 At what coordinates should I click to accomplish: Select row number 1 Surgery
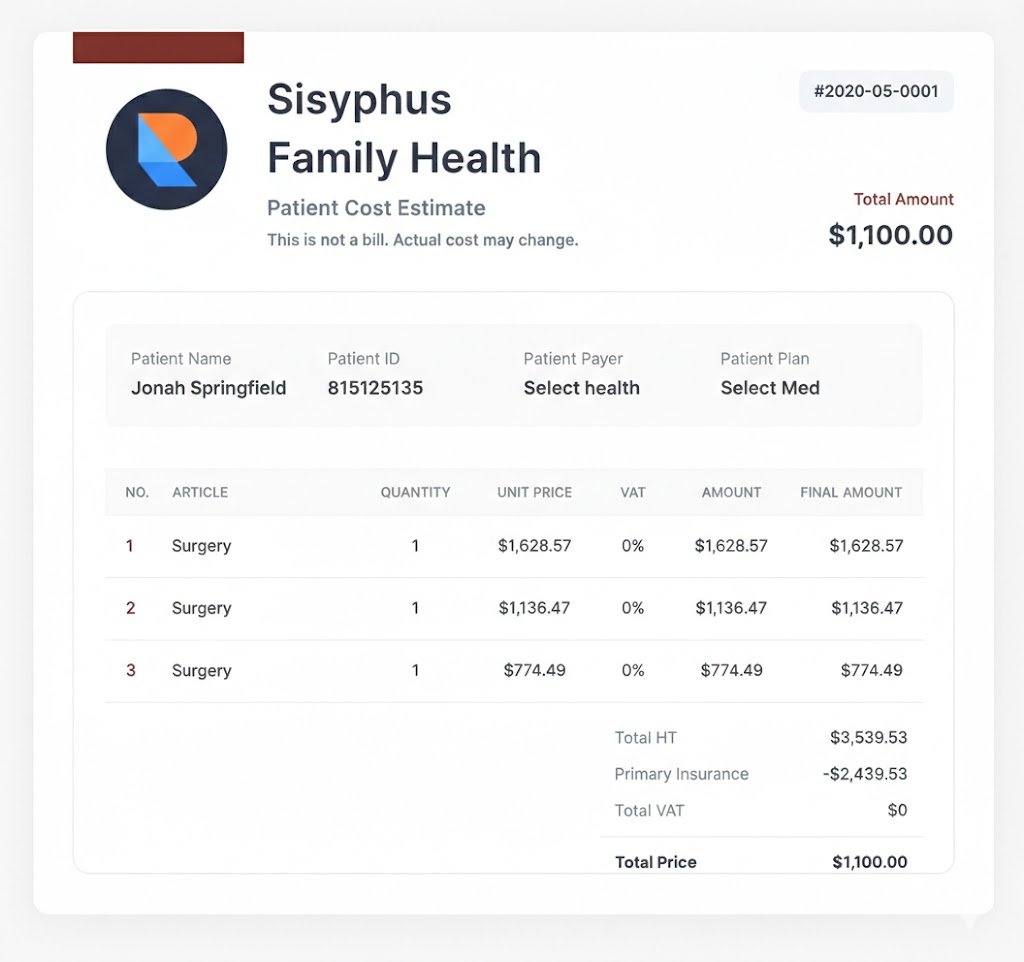click(x=129, y=546)
